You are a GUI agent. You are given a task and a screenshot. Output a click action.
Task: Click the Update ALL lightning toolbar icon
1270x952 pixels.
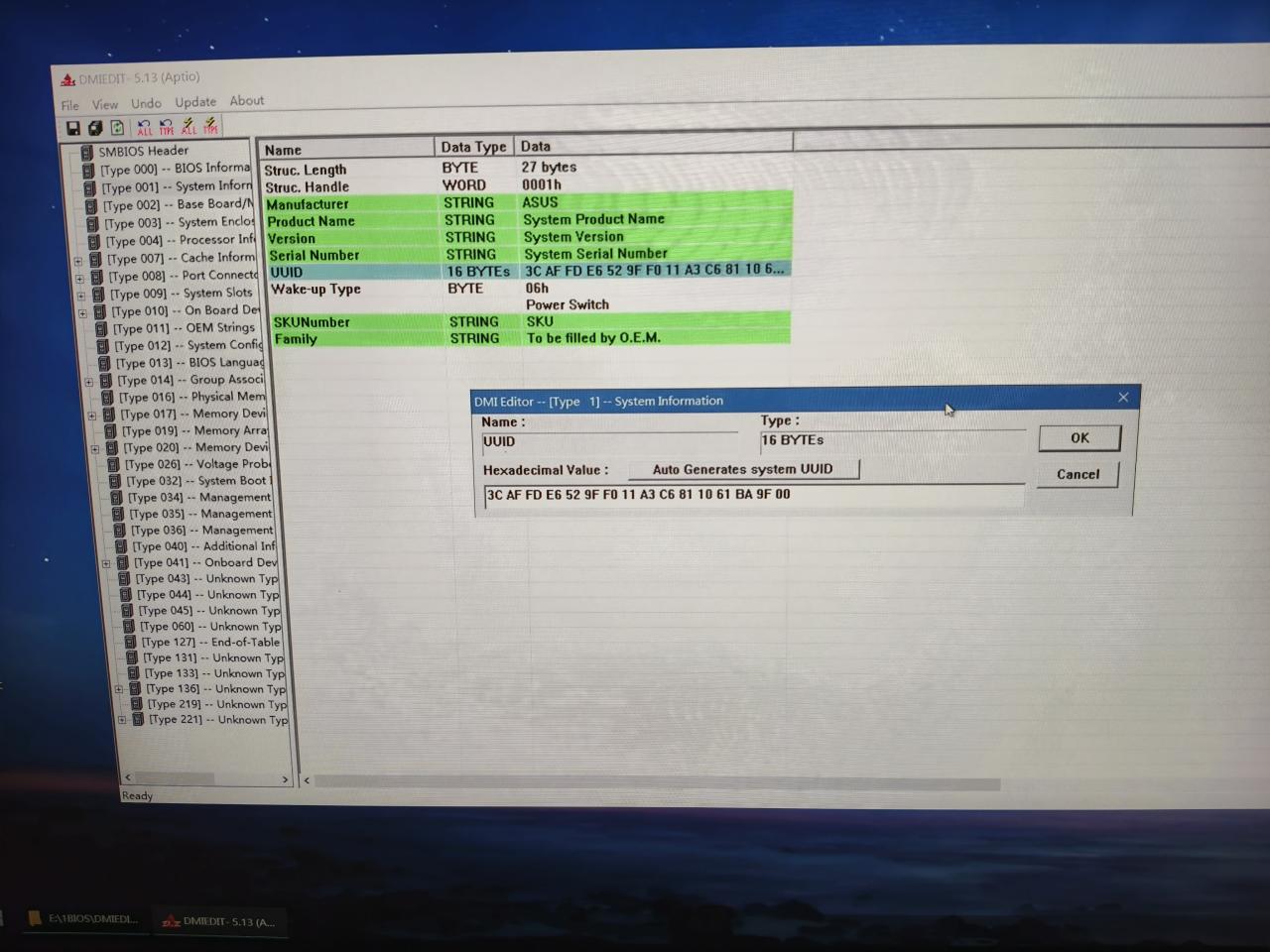tap(189, 126)
